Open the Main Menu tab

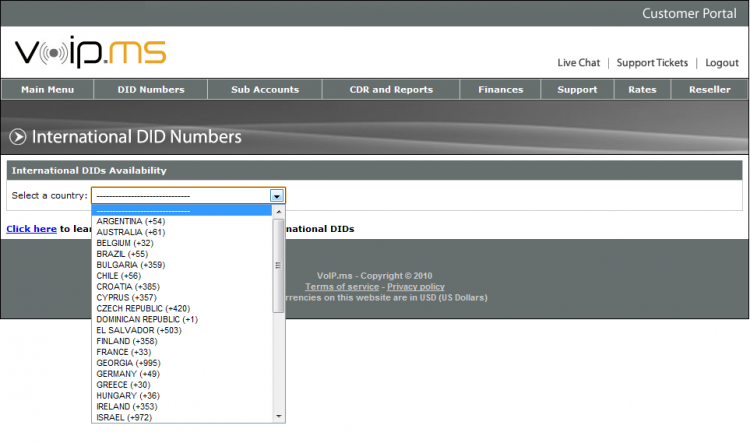tap(47, 89)
